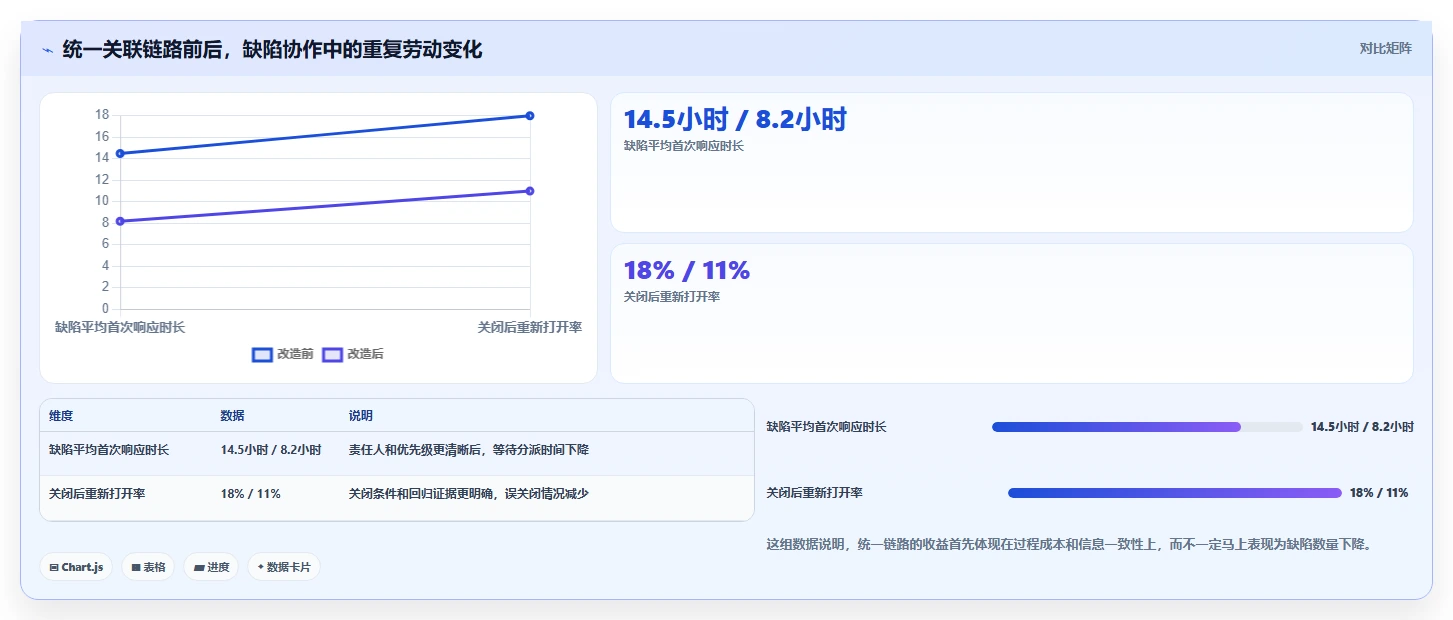The height and width of the screenshot is (620, 1453).
Task: Click the lightning icon beside the title
Action: click(x=47, y=50)
